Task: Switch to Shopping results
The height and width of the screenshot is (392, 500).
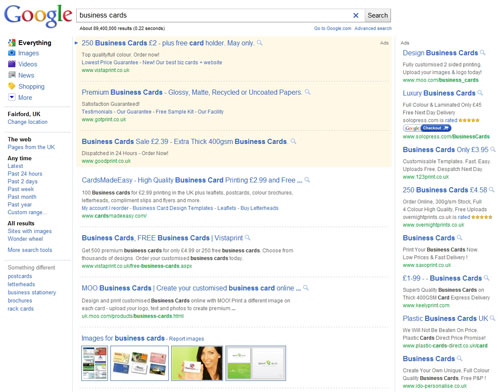Action: [x=31, y=86]
